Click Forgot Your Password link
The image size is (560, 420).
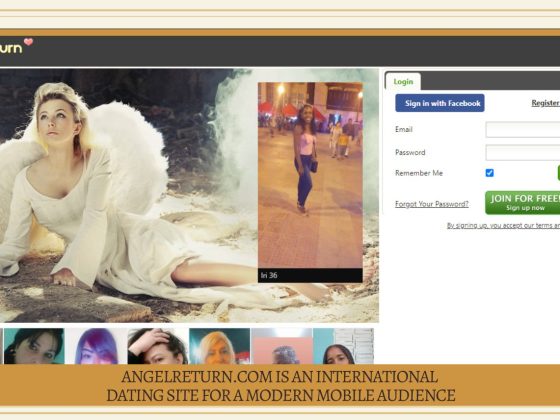[431, 204]
